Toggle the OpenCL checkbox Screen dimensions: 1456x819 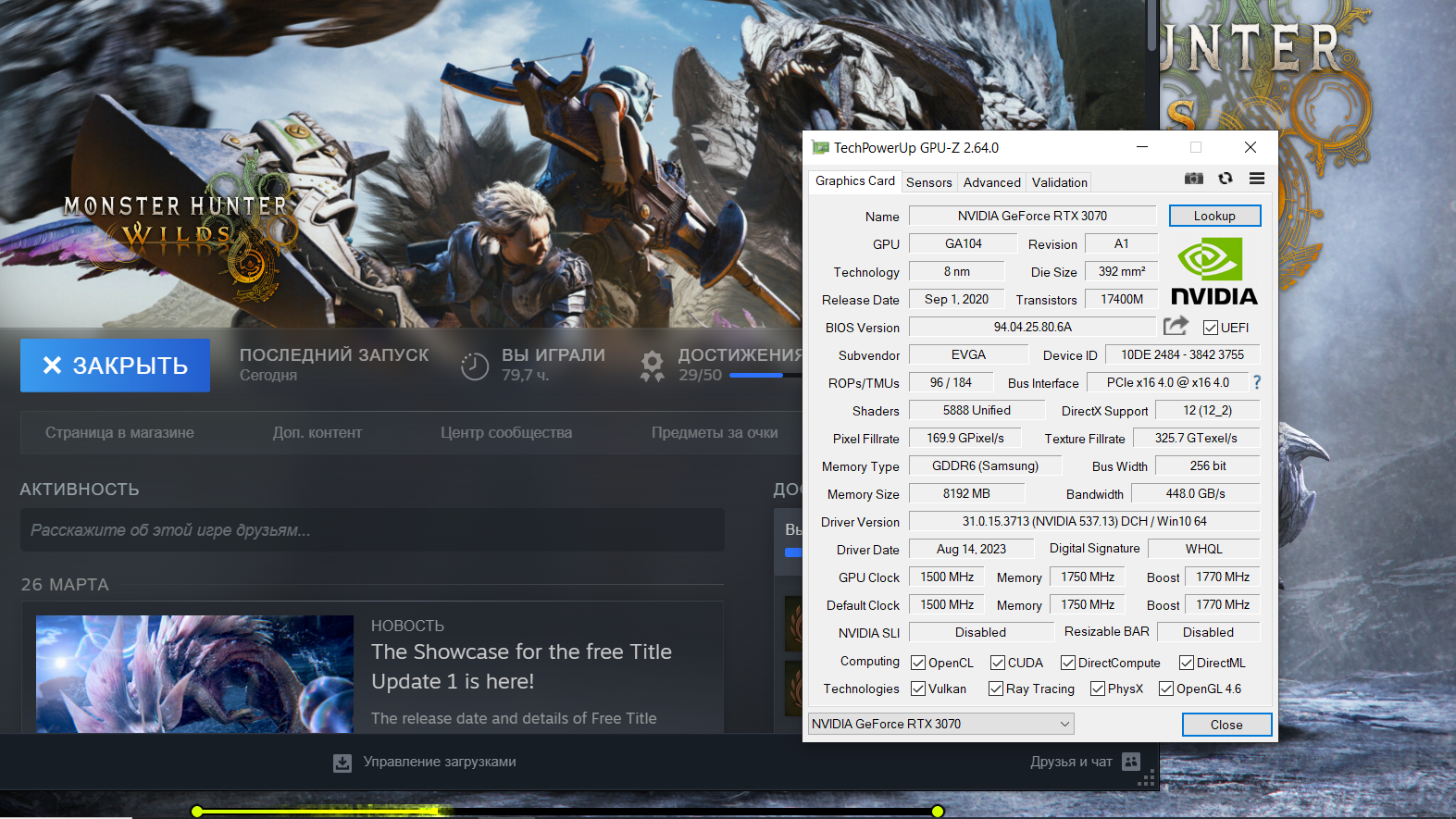click(918, 663)
